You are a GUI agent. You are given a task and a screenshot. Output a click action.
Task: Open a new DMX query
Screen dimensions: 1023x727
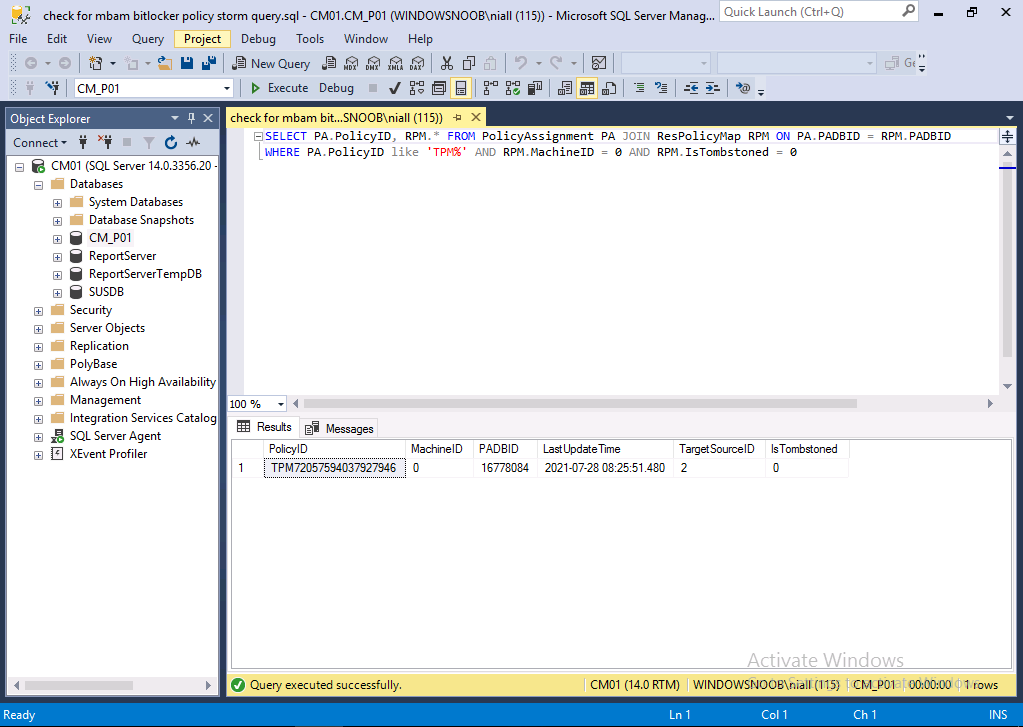pos(373,63)
